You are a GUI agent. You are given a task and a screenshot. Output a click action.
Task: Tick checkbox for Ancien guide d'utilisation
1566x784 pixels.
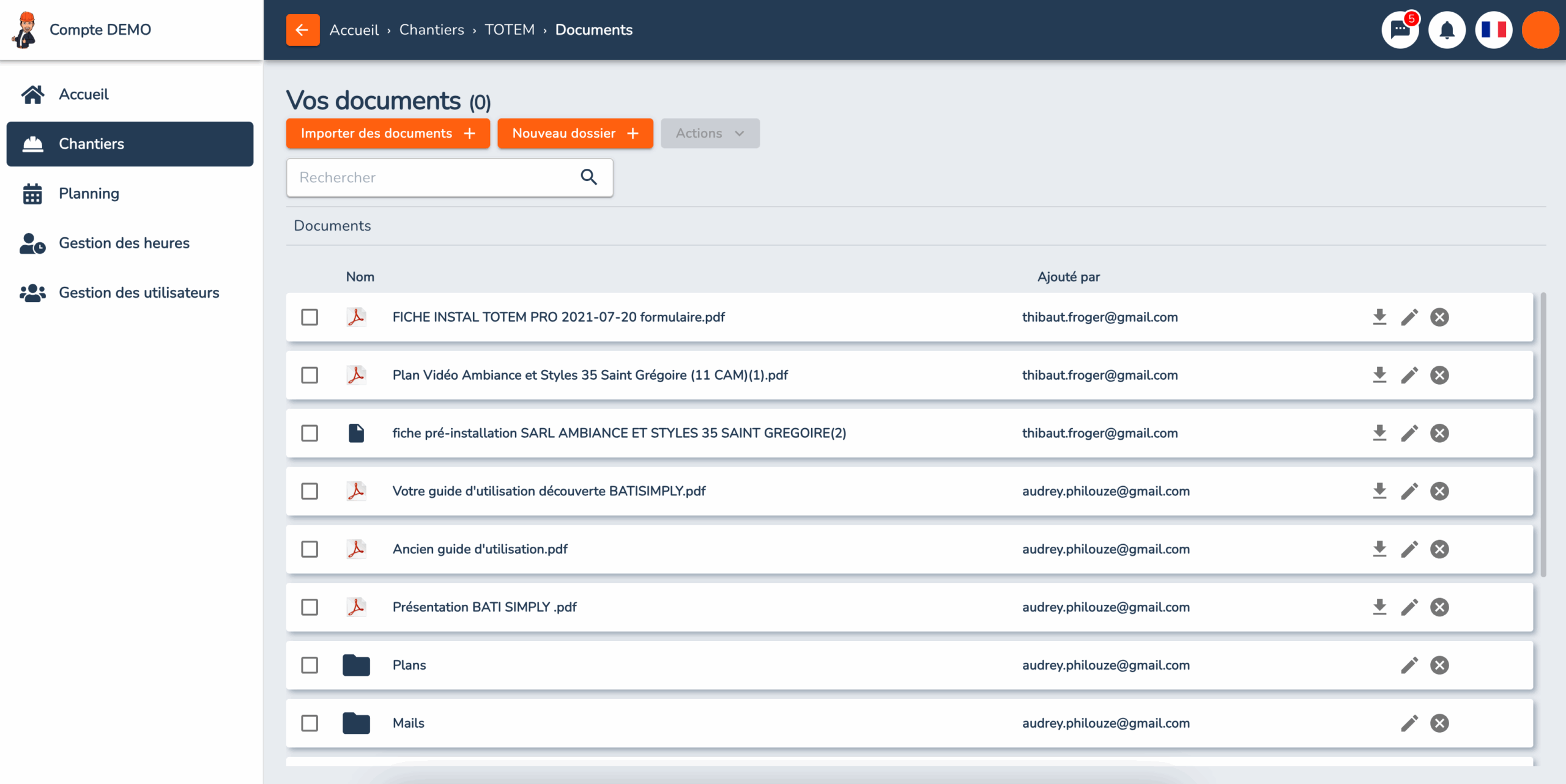coord(310,549)
